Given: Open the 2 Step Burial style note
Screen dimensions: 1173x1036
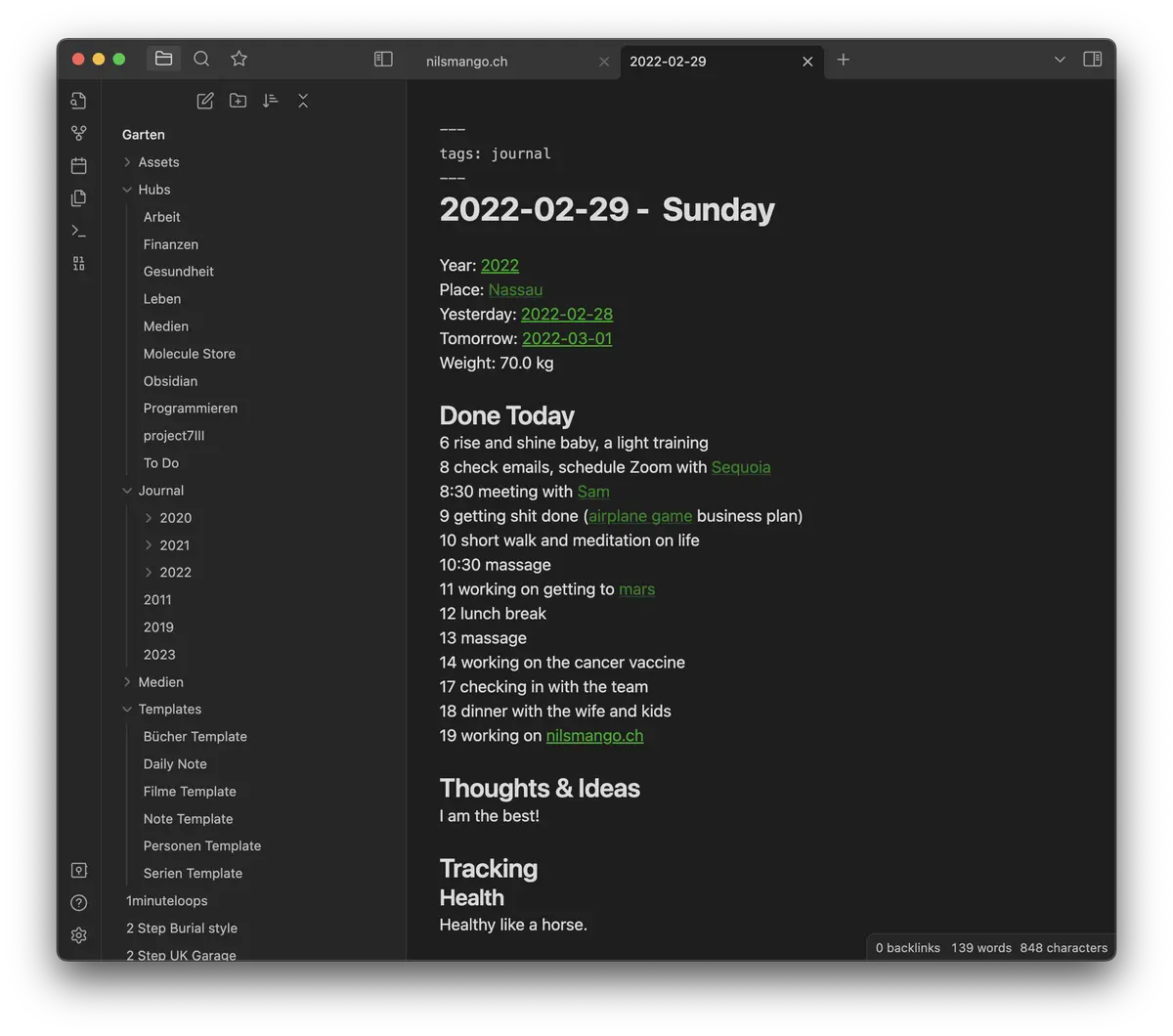Looking at the screenshot, I should [182, 928].
